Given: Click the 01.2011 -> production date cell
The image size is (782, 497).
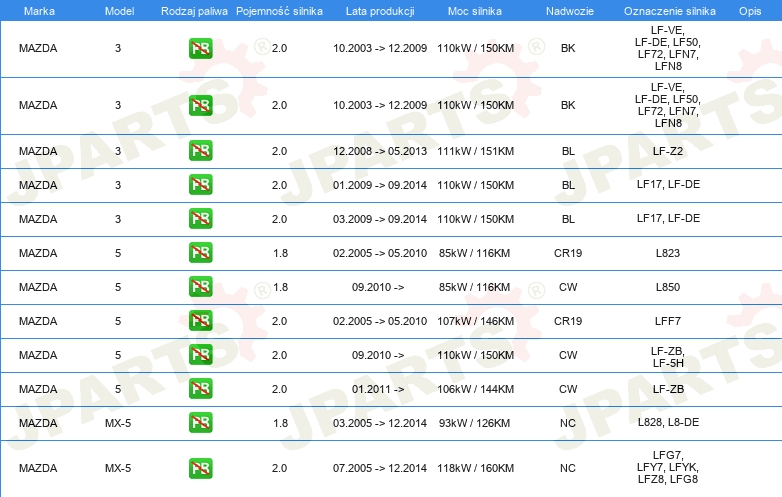Looking at the screenshot, I should (378, 389).
